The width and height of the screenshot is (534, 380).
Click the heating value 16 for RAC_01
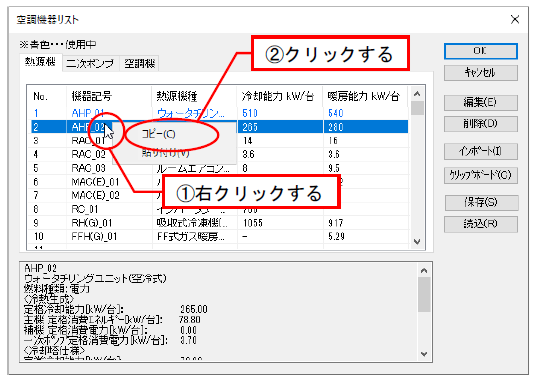click(x=333, y=141)
